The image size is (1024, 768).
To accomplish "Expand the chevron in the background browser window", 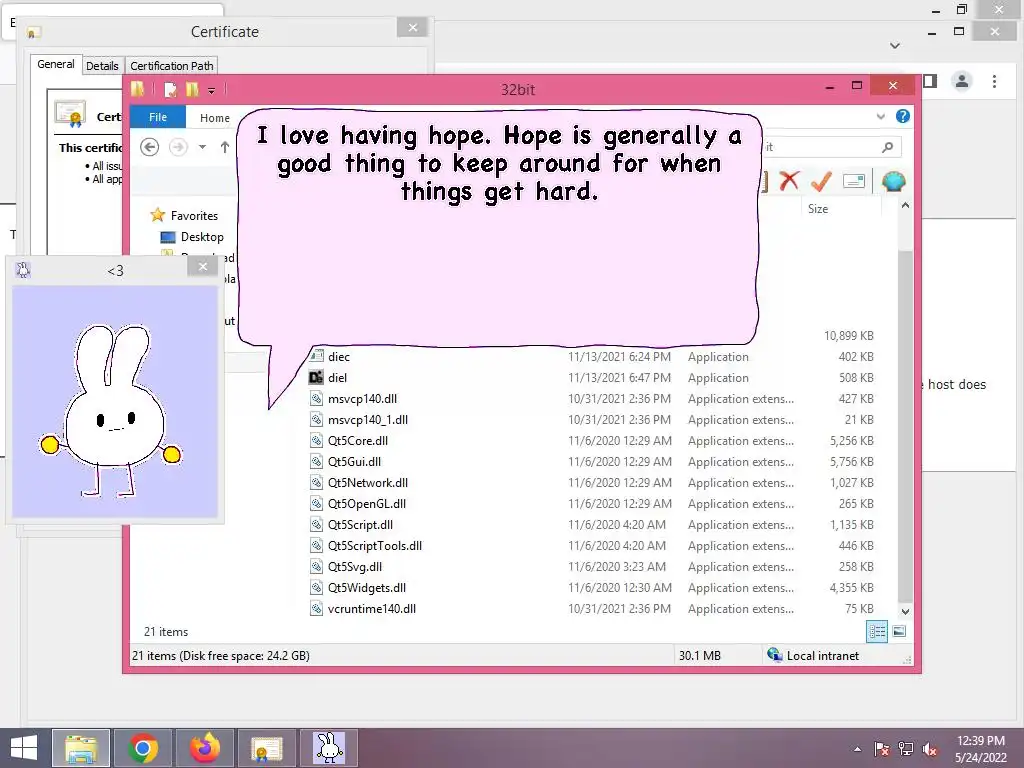I will coord(895,46).
